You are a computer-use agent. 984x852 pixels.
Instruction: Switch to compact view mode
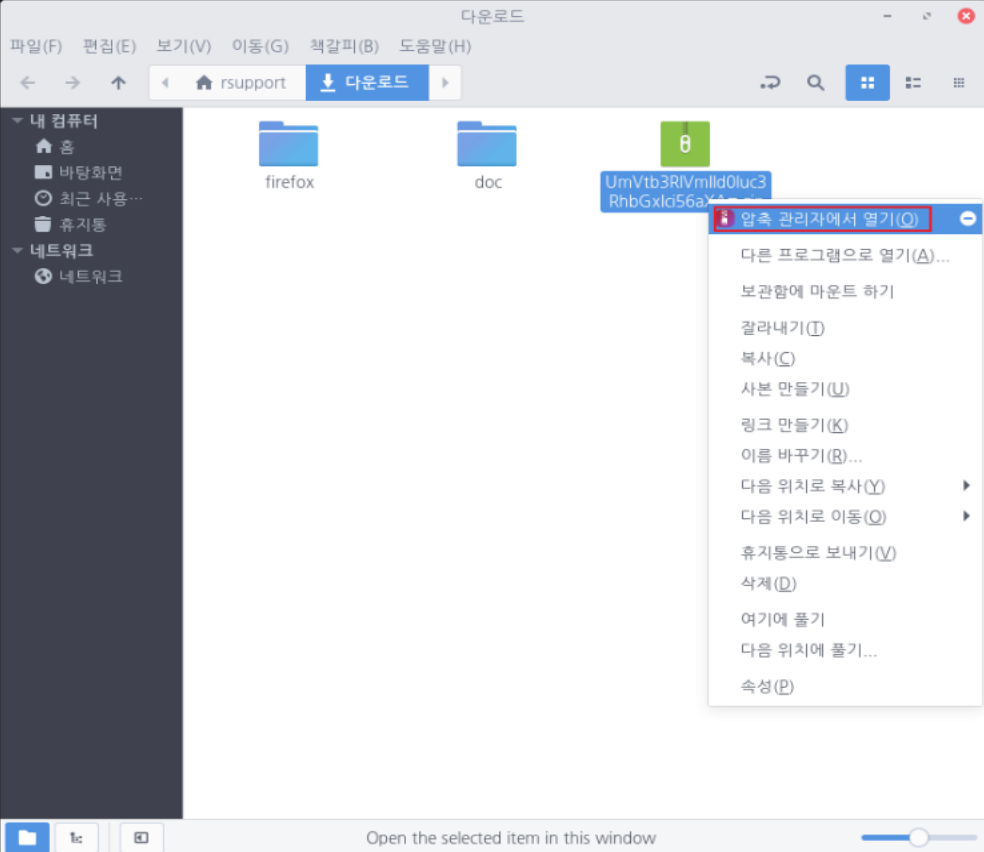coord(958,83)
